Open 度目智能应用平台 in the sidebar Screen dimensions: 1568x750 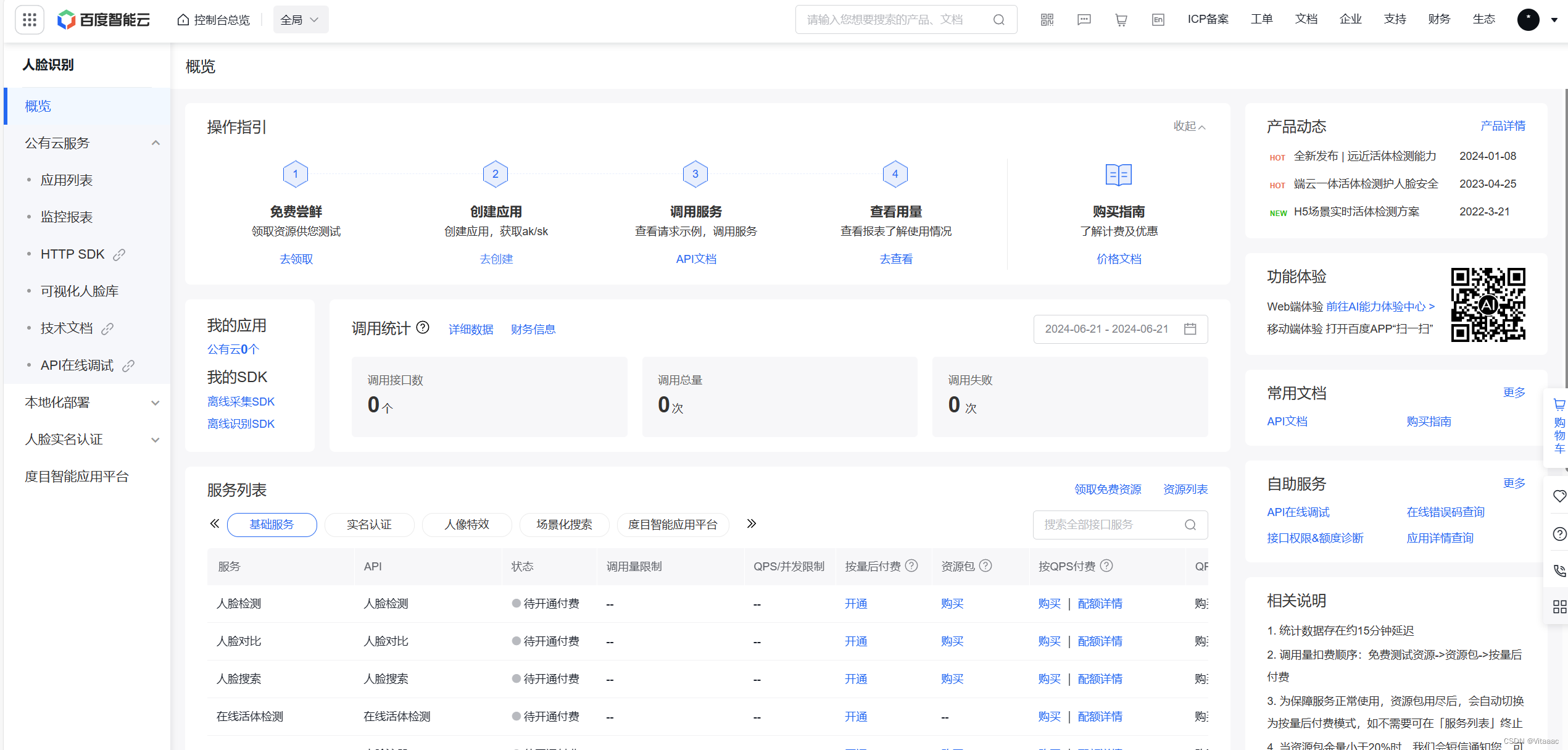[77, 477]
